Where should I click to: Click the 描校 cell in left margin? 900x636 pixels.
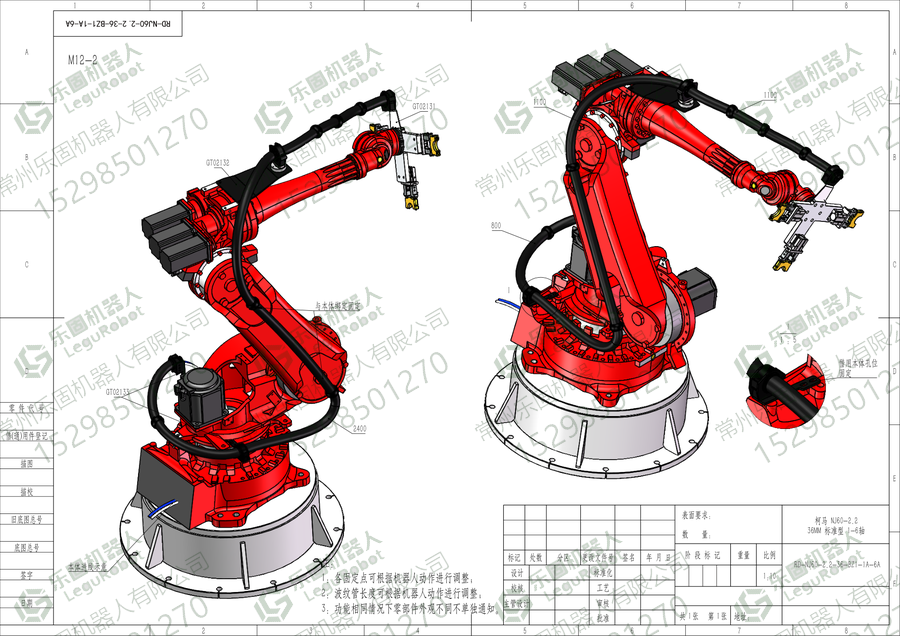(27, 492)
